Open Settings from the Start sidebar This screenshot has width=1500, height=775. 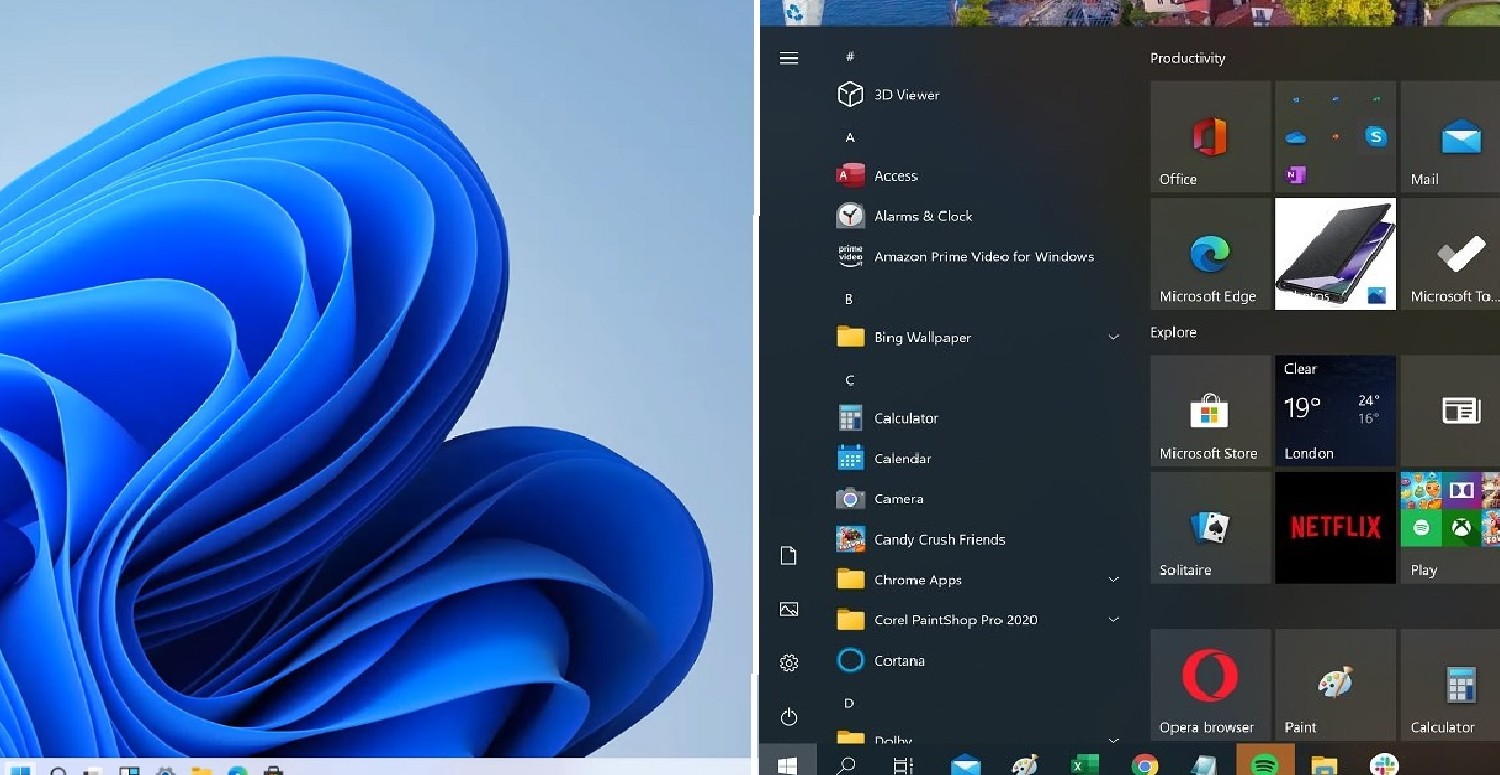789,662
